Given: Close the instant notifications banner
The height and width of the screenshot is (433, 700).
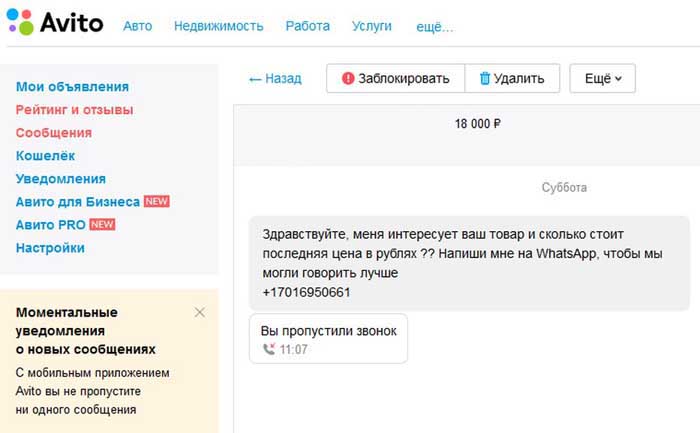Looking at the screenshot, I should click(x=200, y=312).
